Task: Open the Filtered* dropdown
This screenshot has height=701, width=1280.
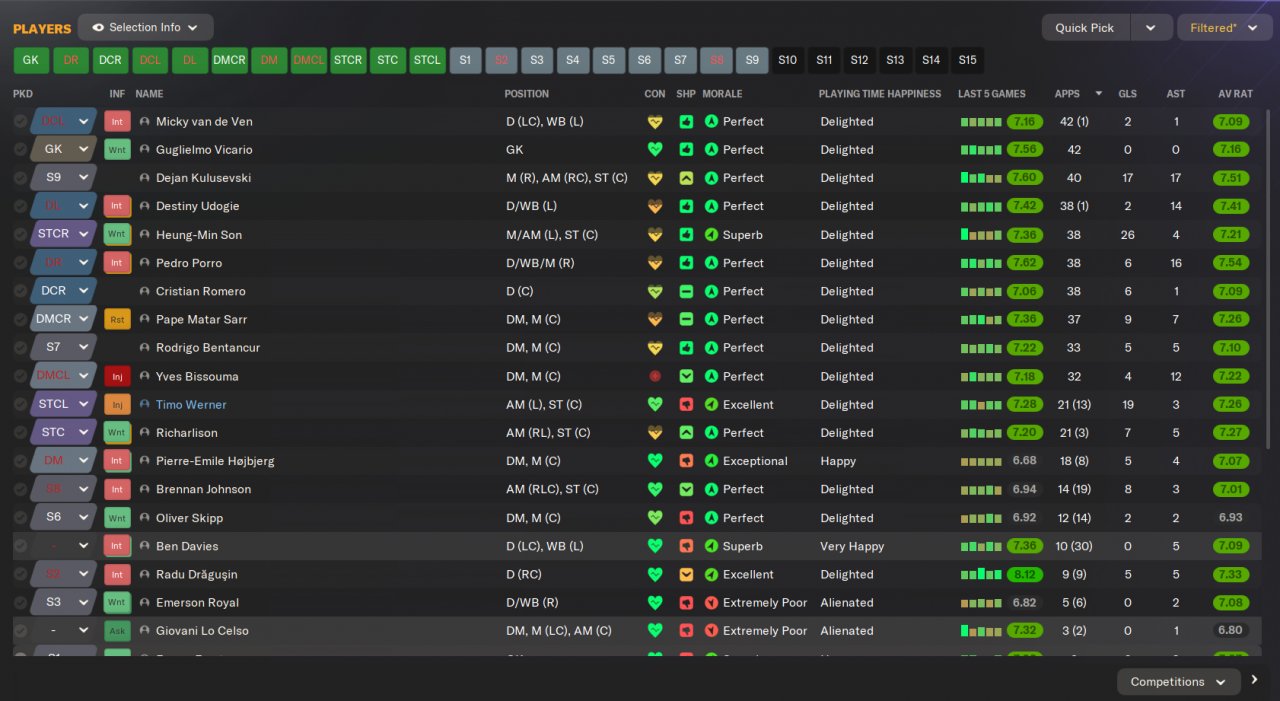Action: click(1224, 28)
